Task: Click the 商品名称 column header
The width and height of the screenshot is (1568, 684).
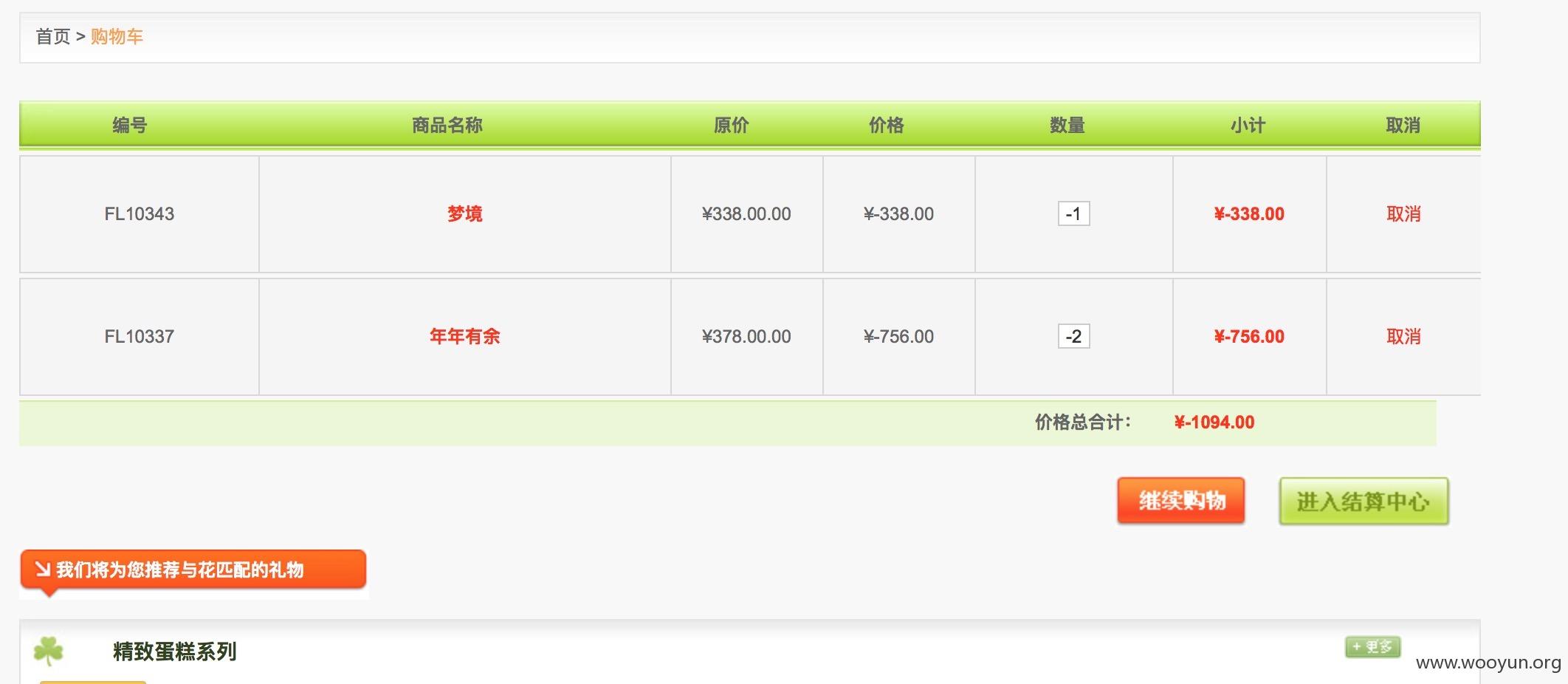Action: click(447, 125)
